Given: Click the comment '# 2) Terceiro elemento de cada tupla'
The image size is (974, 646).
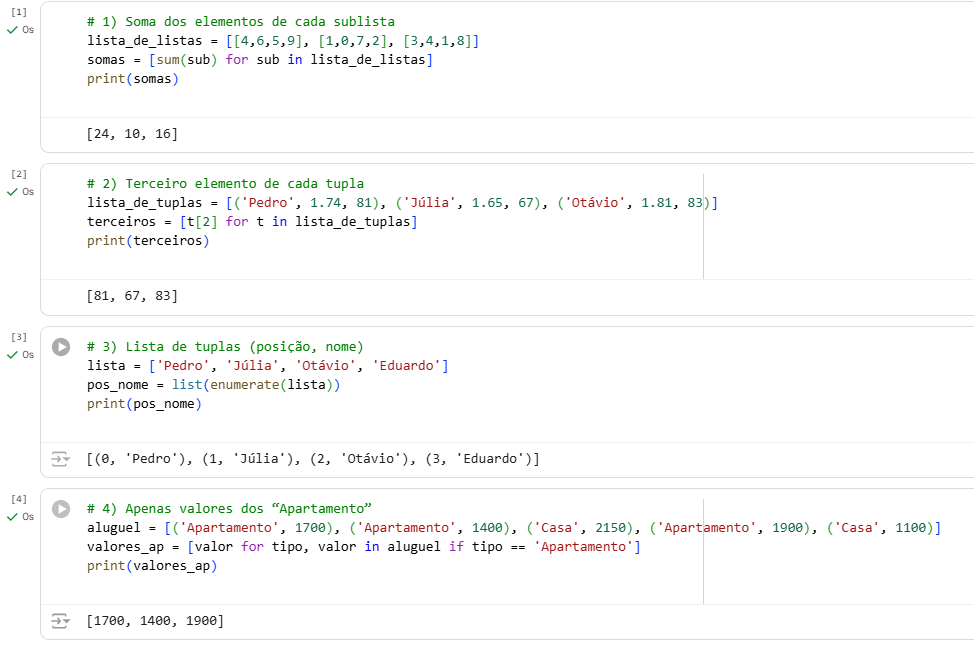Looking at the screenshot, I should [225, 184].
